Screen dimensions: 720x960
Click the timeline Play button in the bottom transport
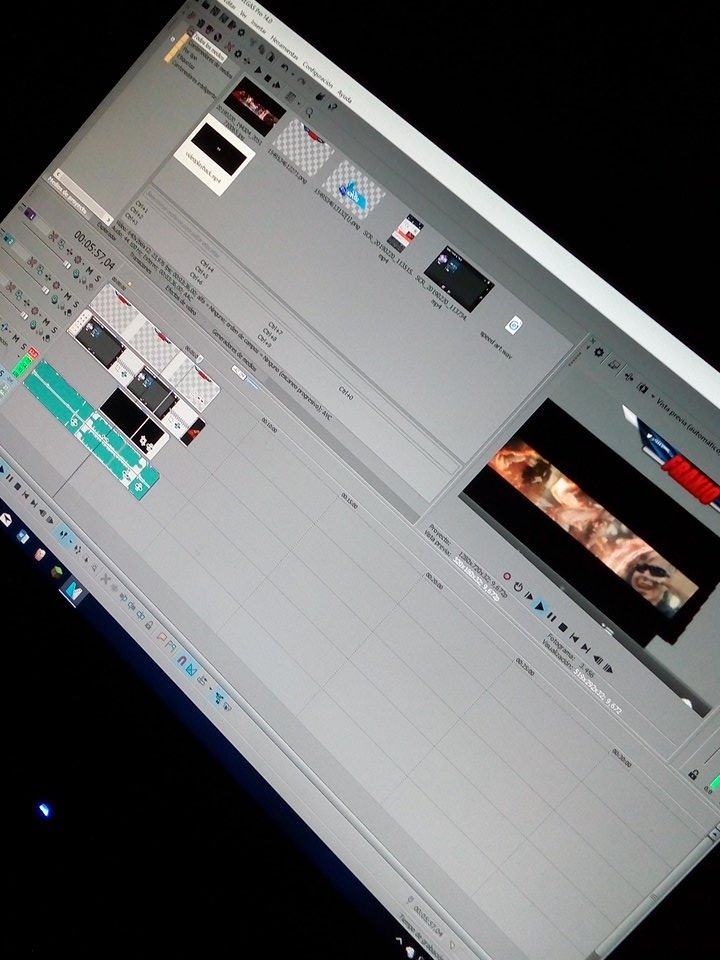[2, 470]
